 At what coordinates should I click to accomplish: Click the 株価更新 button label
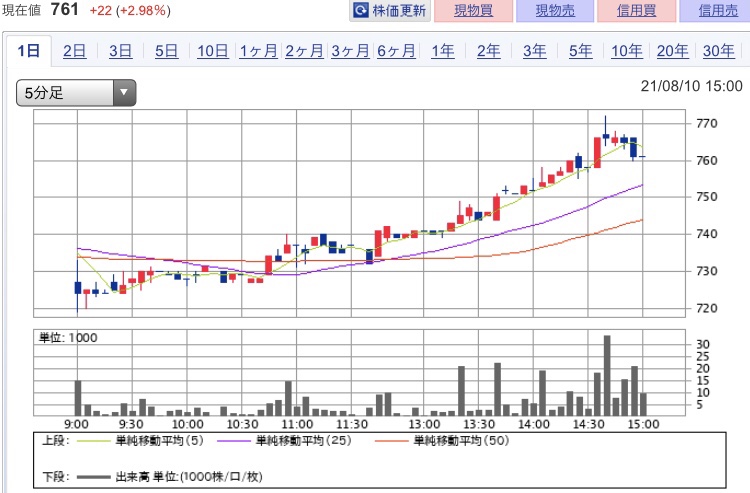tap(399, 10)
